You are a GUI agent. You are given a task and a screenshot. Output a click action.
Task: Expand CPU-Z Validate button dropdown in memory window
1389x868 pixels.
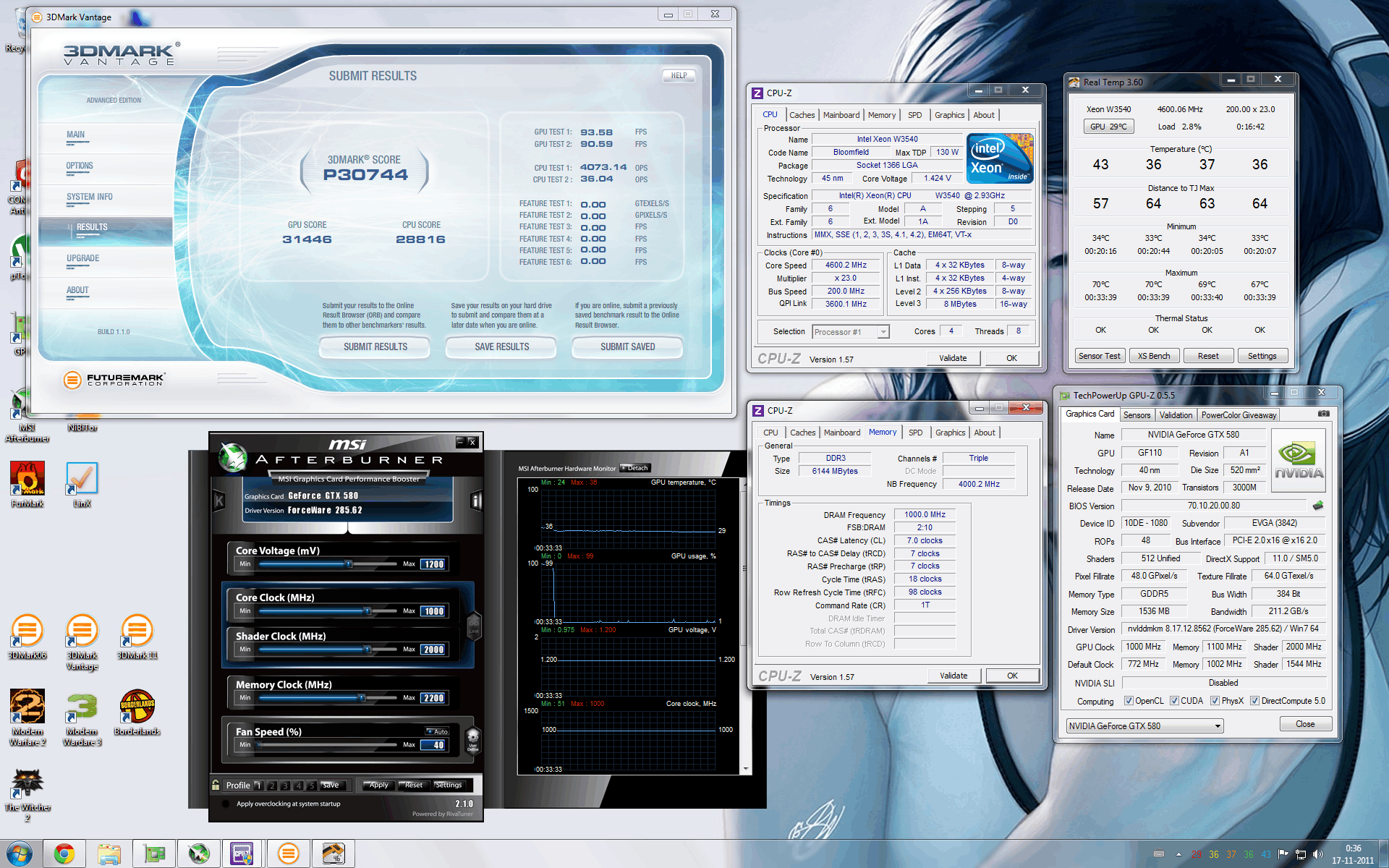(953, 676)
